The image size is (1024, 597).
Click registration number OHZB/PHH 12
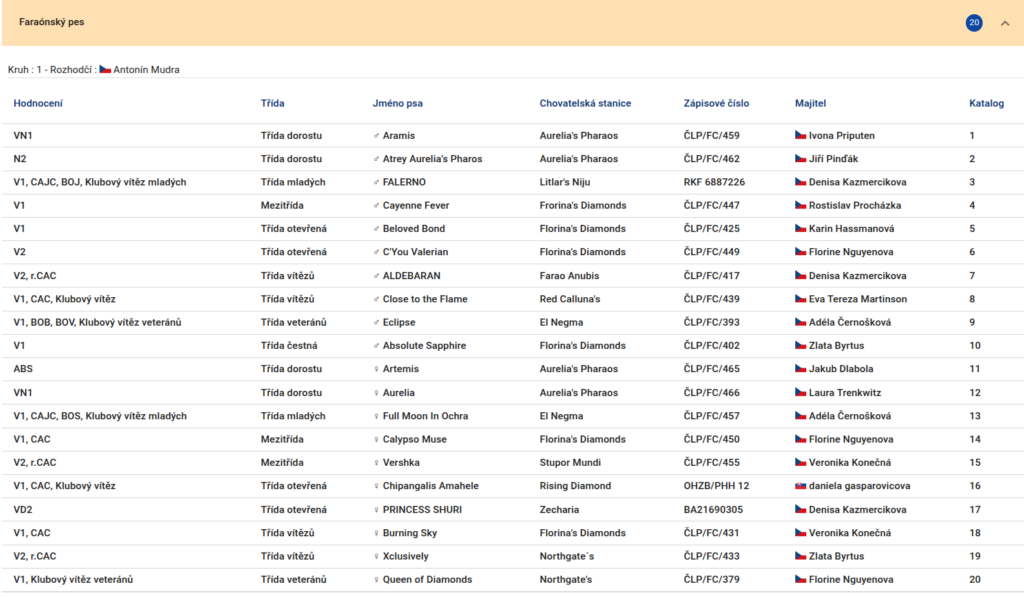click(x=716, y=486)
